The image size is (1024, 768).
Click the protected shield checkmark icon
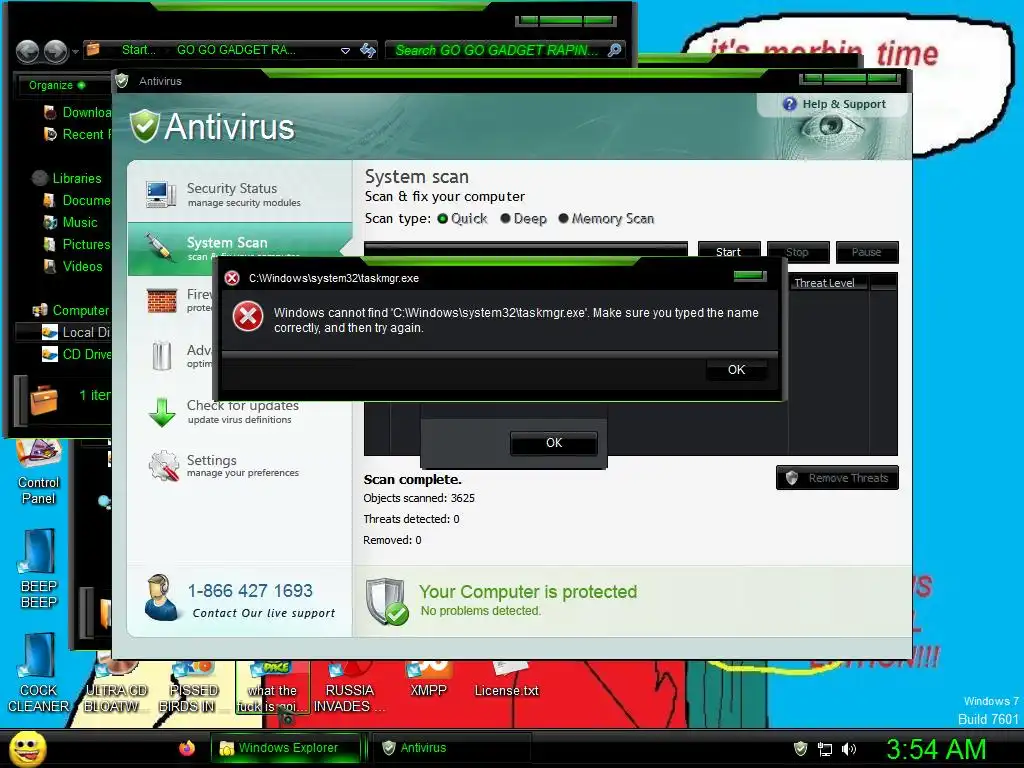387,601
